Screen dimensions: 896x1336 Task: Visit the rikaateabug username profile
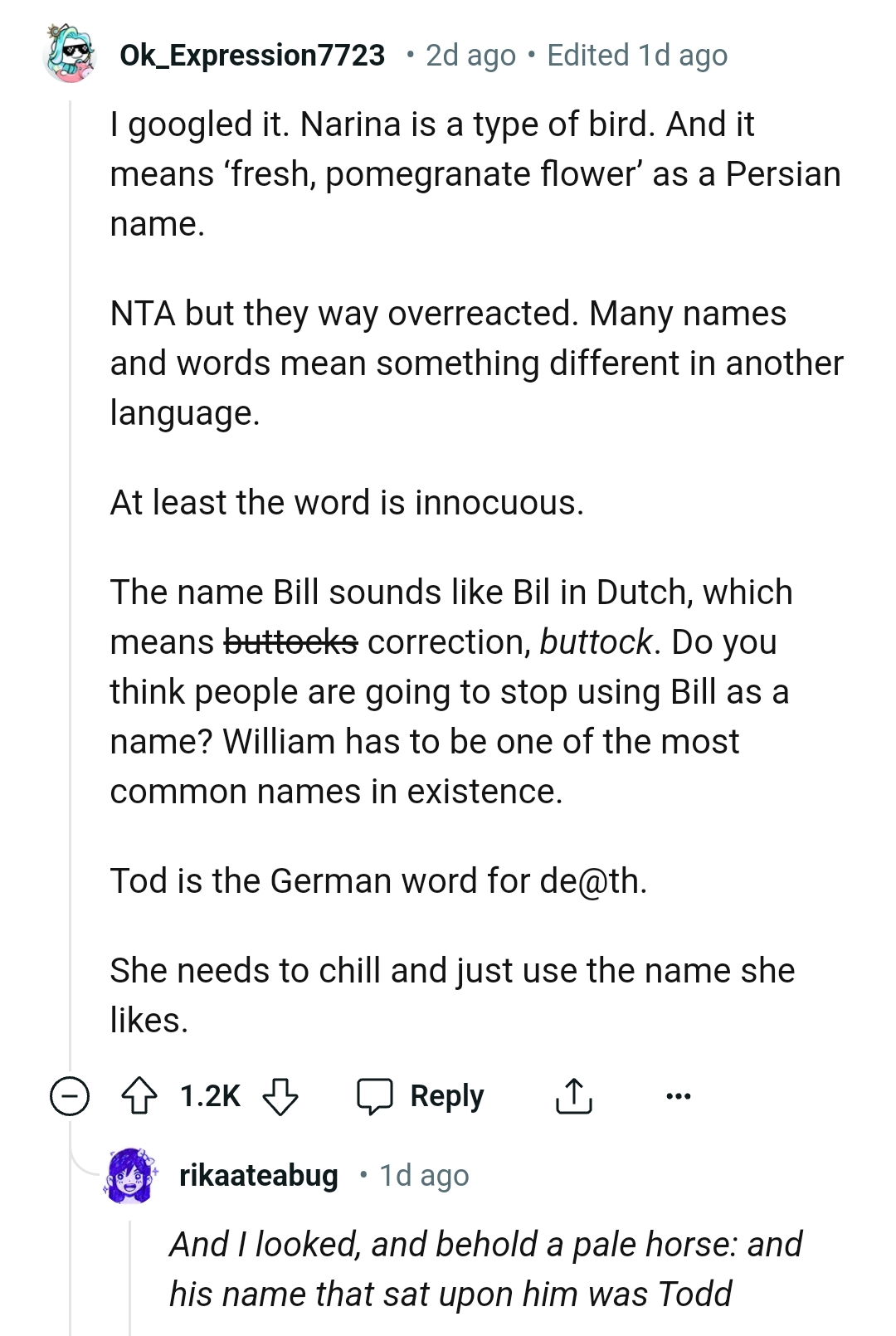(x=259, y=1175)
